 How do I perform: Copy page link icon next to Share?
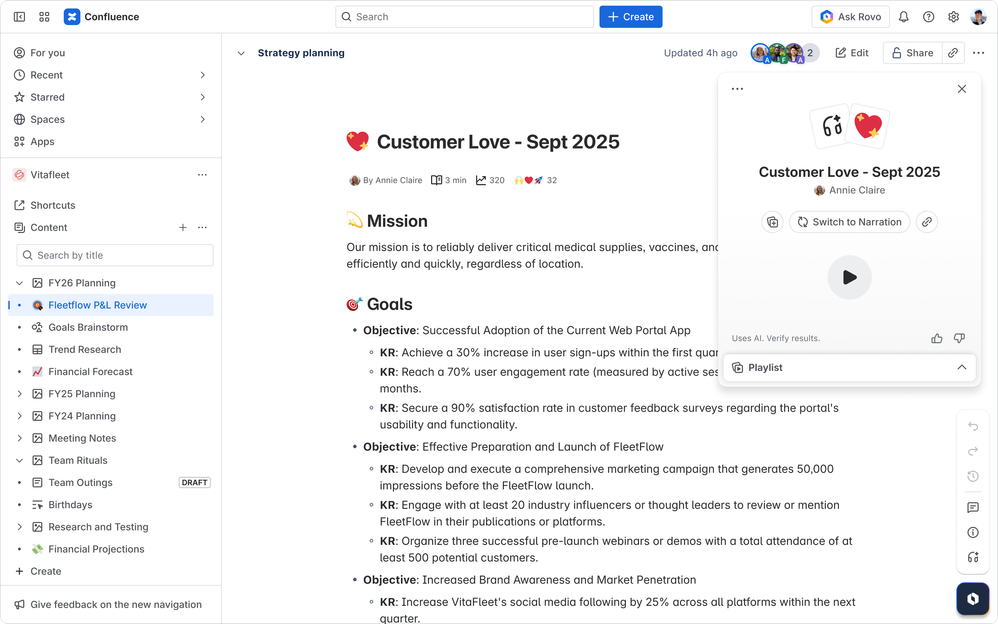953,53
